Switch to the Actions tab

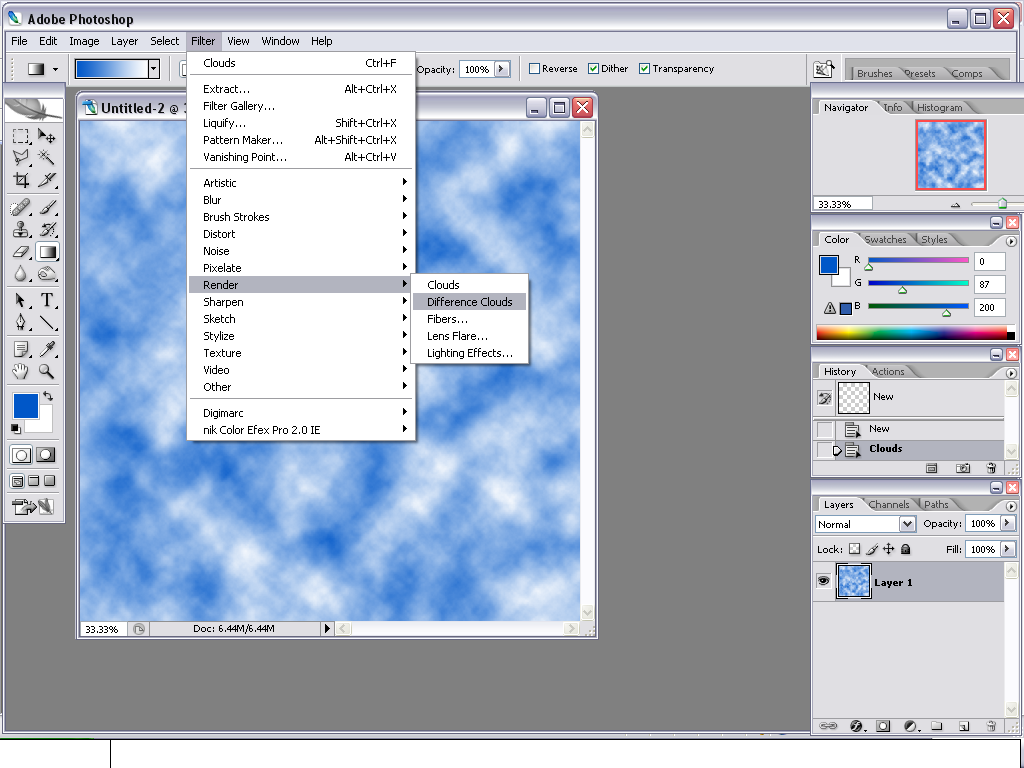click(x=888, y=371)
